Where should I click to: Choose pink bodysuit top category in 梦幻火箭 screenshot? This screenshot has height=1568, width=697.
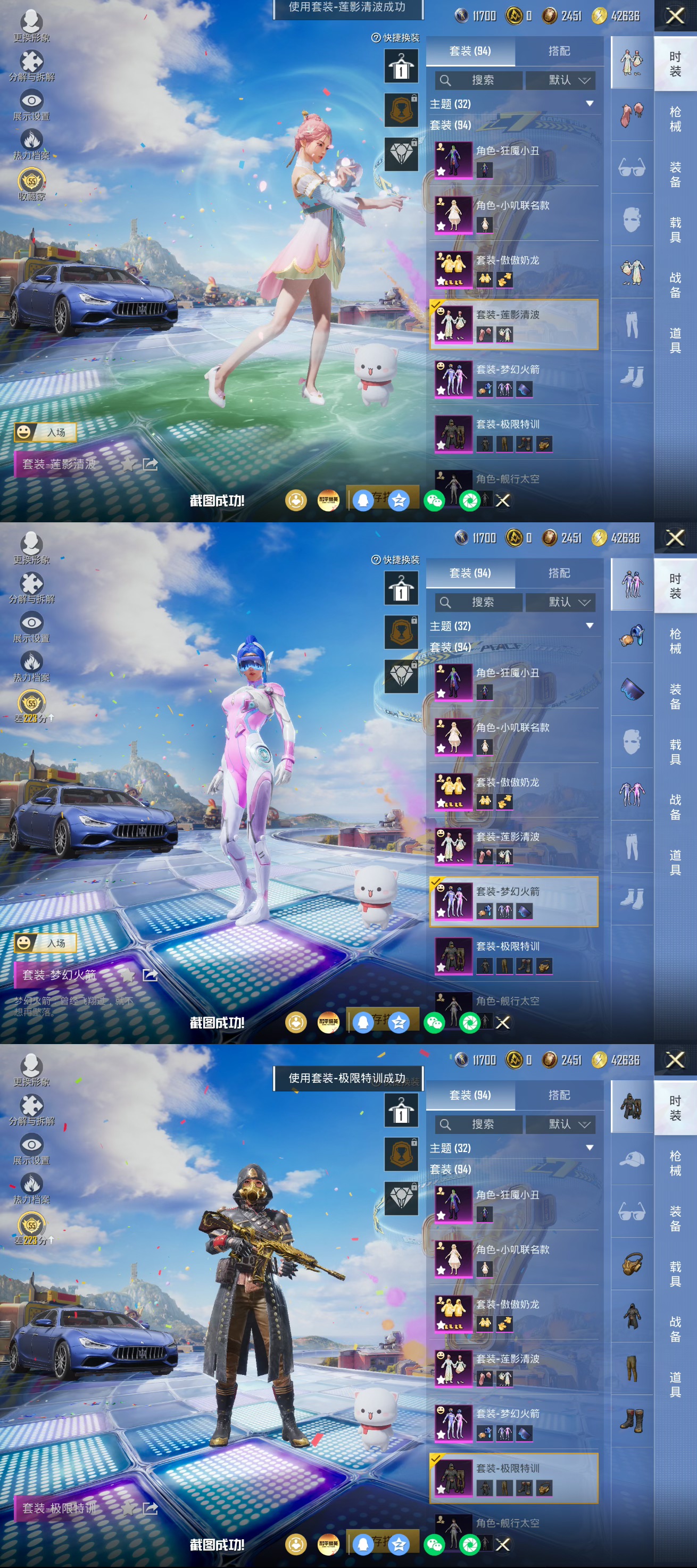(x=632, y=794)
